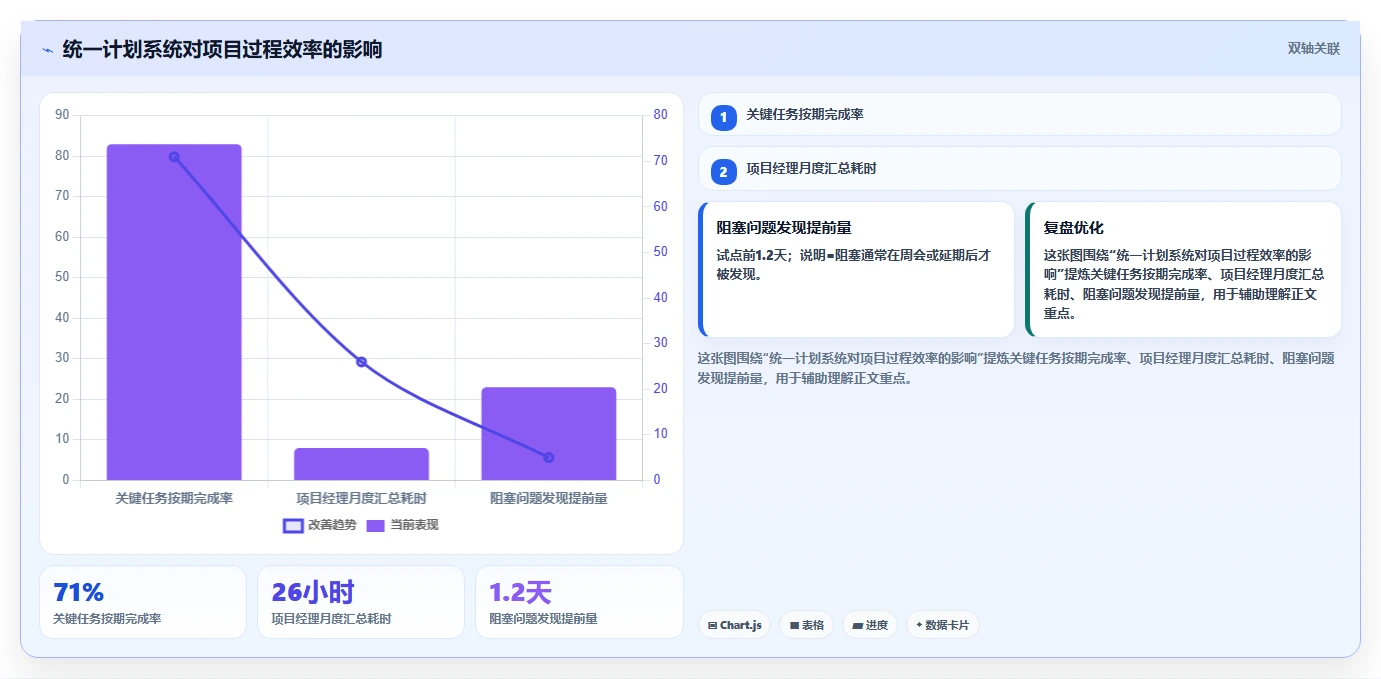Click the tall bar for 关键任务按期完成率
Viewport: 1381px width, 679px height.
tap(174, 312)
